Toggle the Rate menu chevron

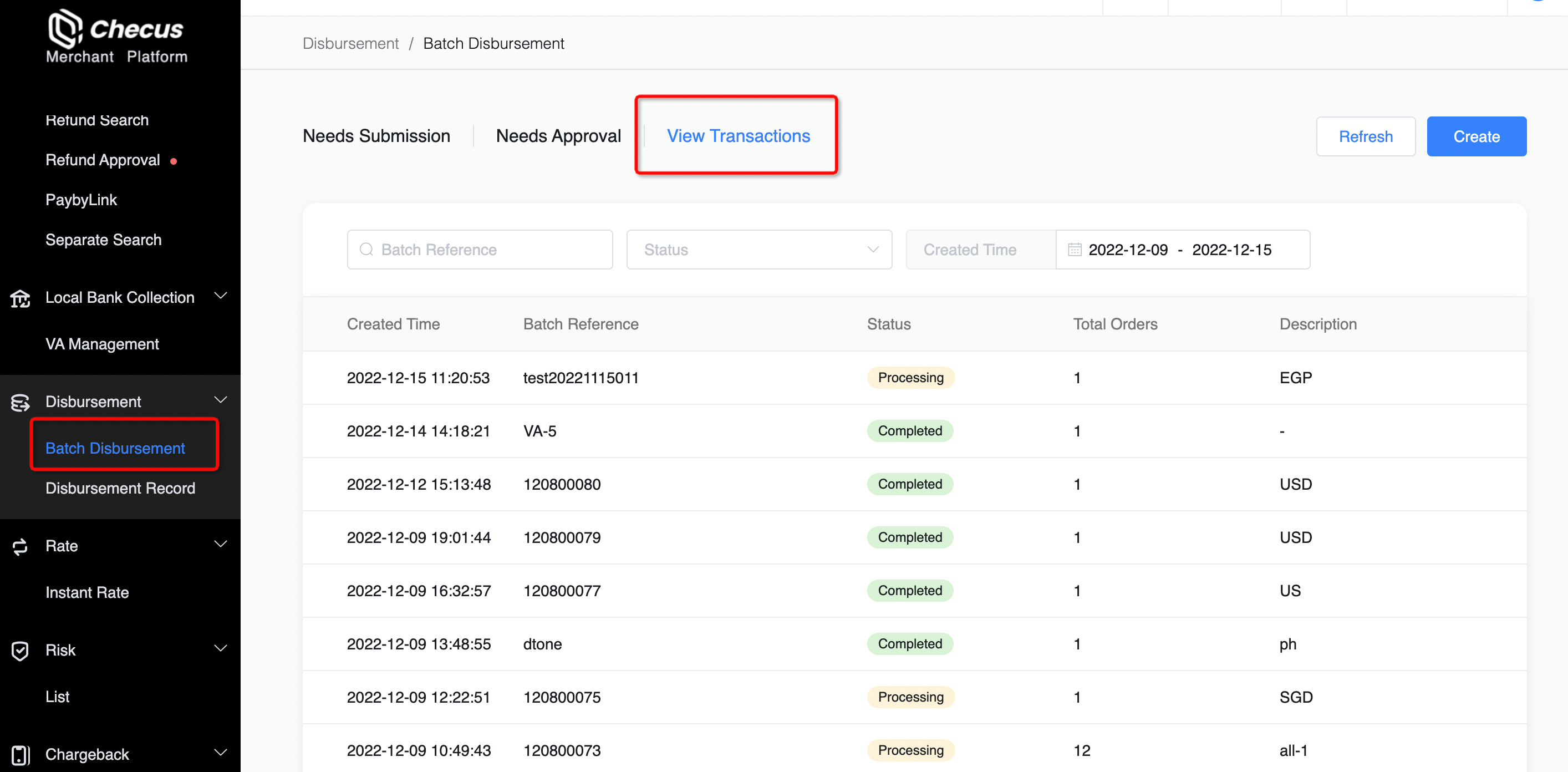[x=221, y=544]
